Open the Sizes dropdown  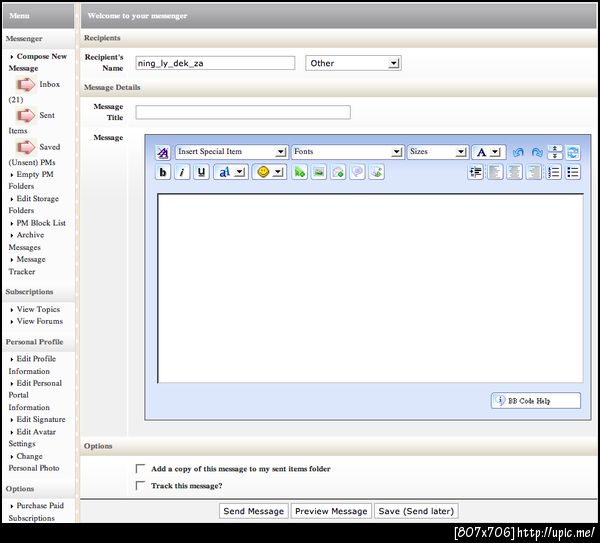(437, 152)
